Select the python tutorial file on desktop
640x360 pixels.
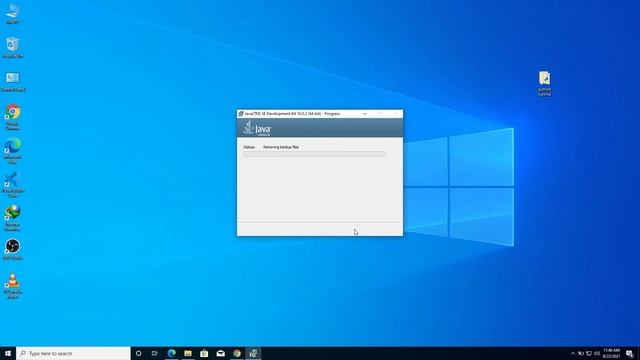point(544,84)
